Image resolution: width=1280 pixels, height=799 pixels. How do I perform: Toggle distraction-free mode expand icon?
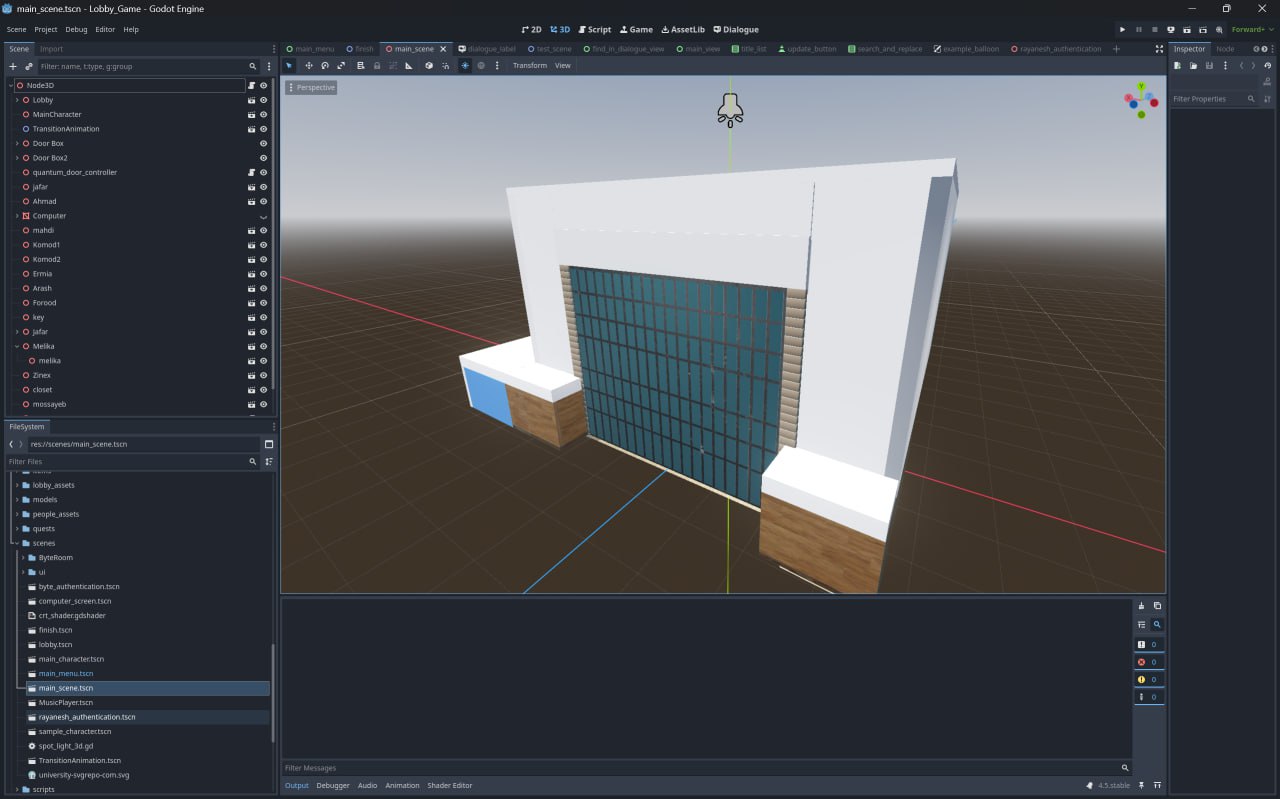[1159, 49]
